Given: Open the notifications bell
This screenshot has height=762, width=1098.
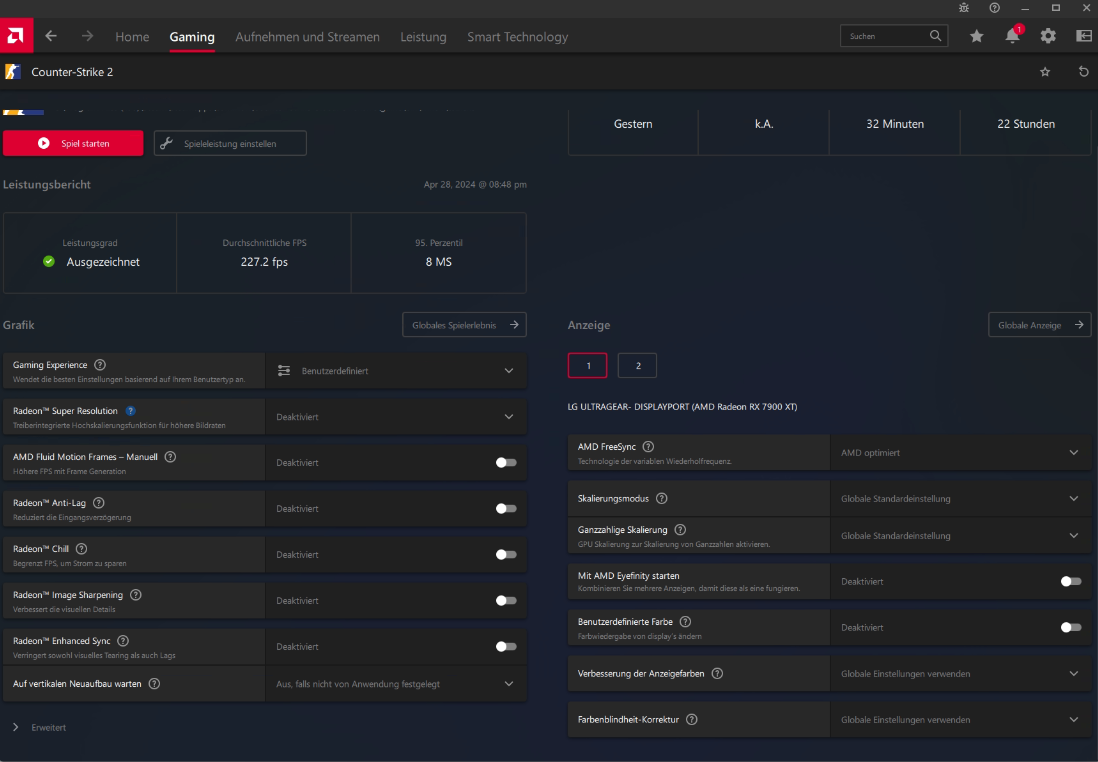Looking at the screenshot, I should pos(1013,36).
